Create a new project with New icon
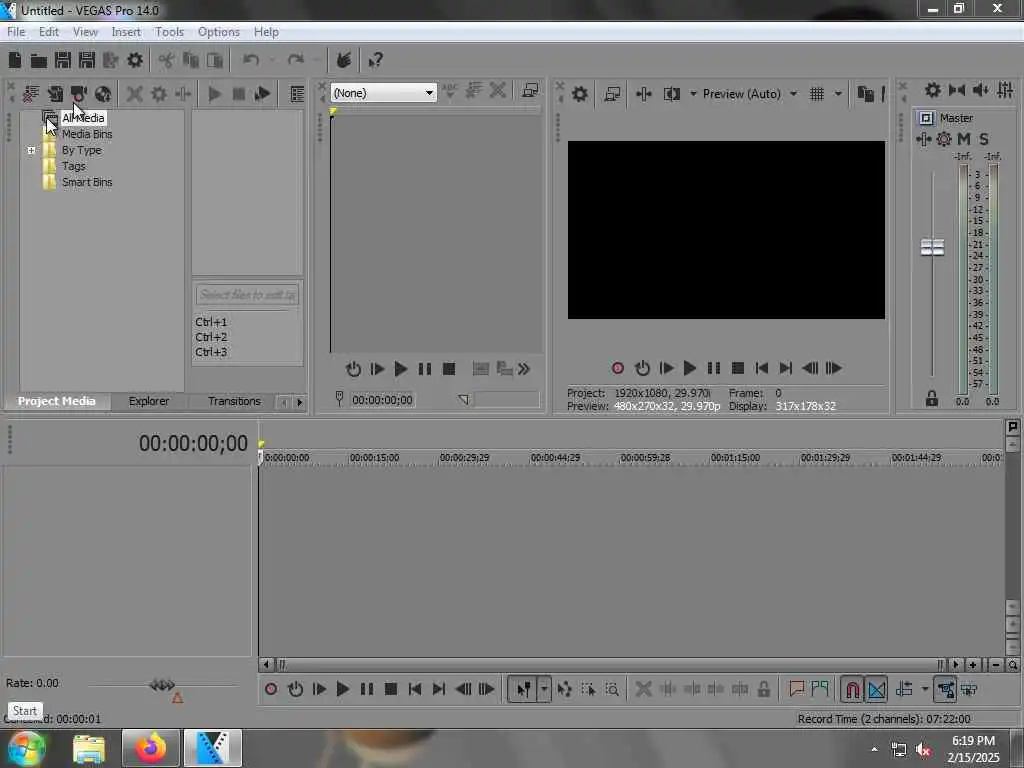 click(x=14, y=60)
